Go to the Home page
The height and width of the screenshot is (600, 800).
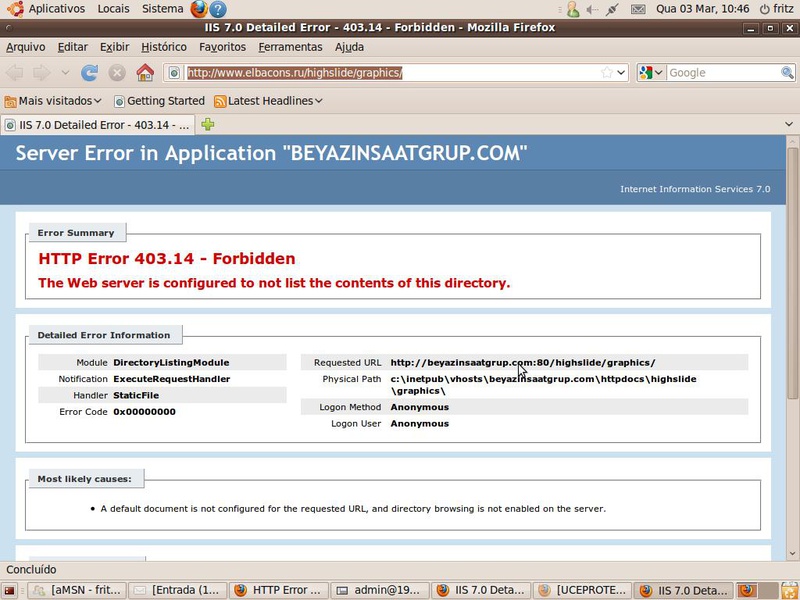pos(145,73)
